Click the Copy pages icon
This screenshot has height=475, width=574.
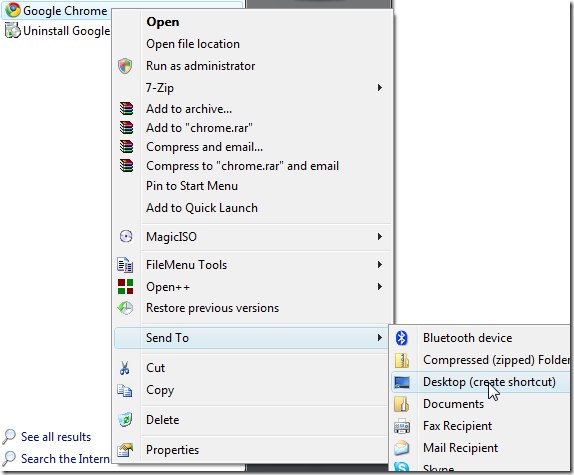(125, 390)
